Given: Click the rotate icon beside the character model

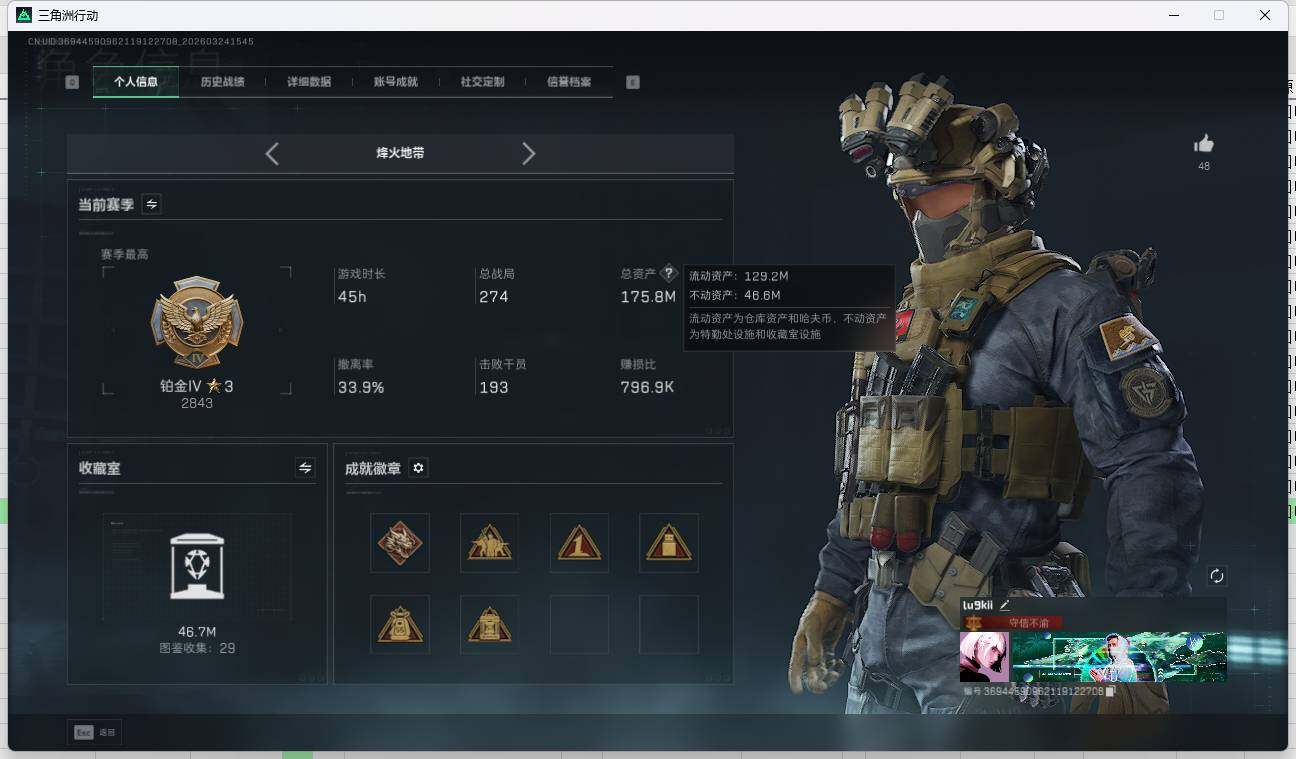Looking at the screenshot, I should click(x=1217, y=575).
